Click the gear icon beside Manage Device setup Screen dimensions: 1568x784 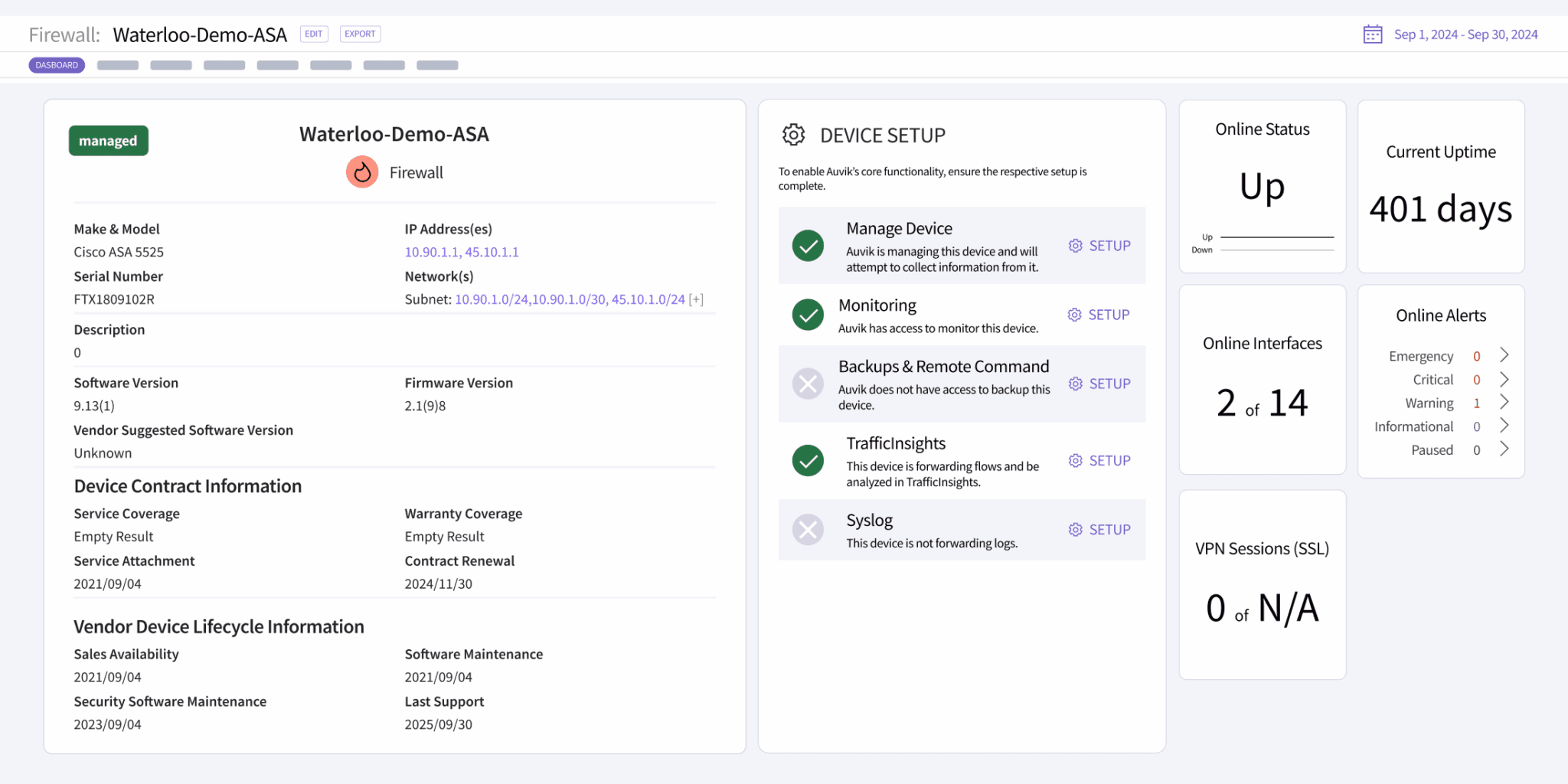pos(1075,245)
